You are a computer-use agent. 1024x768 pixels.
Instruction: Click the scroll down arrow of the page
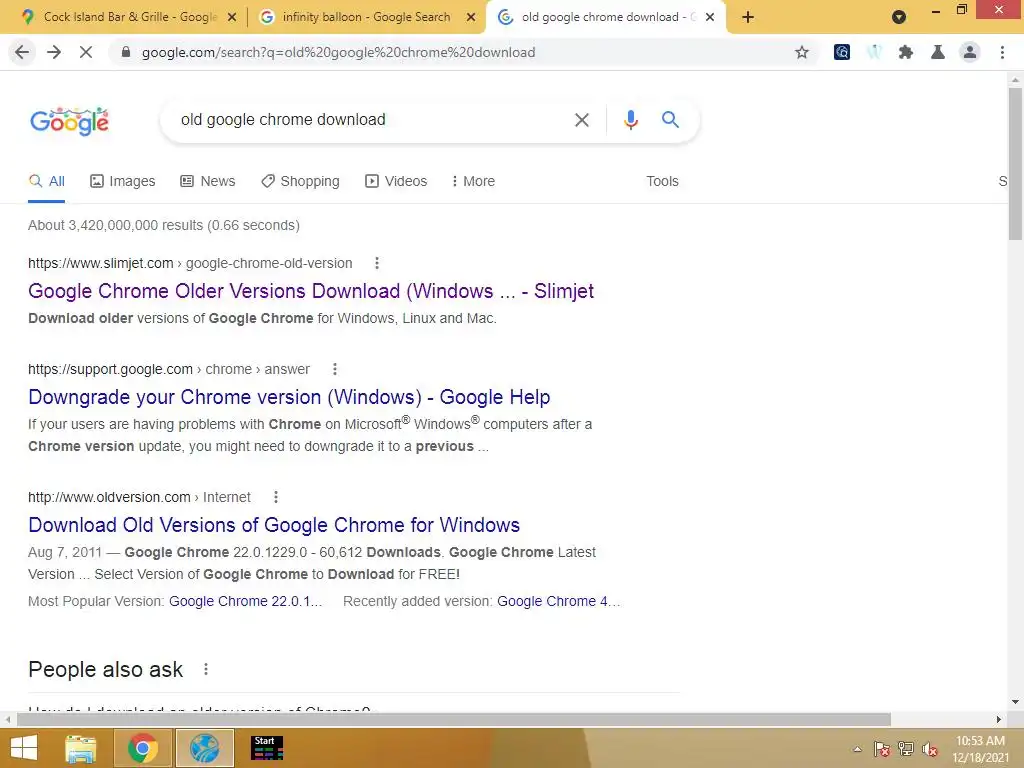click(1015, 702)
